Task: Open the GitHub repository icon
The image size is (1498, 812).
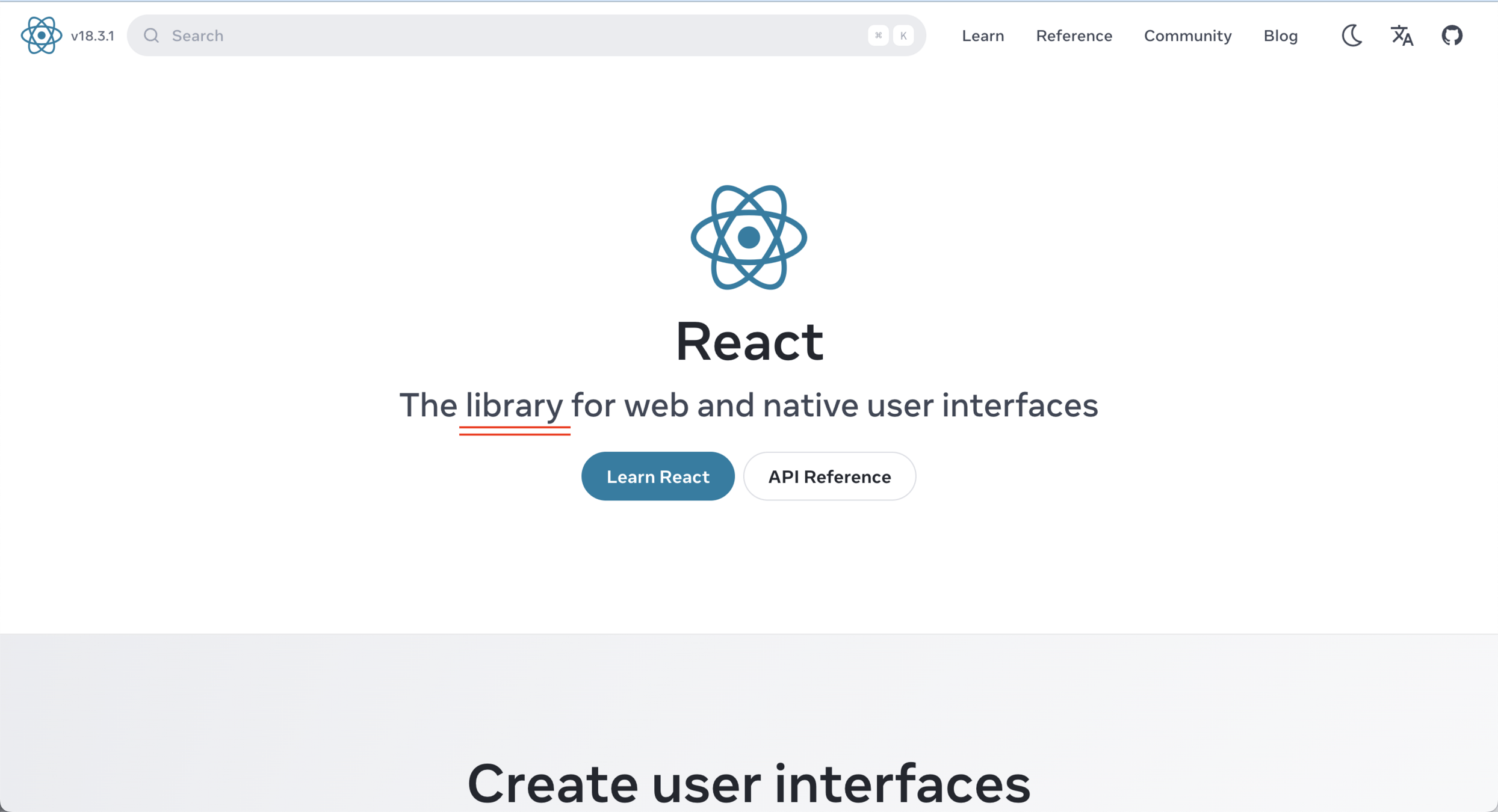Action: (1452, 35)
